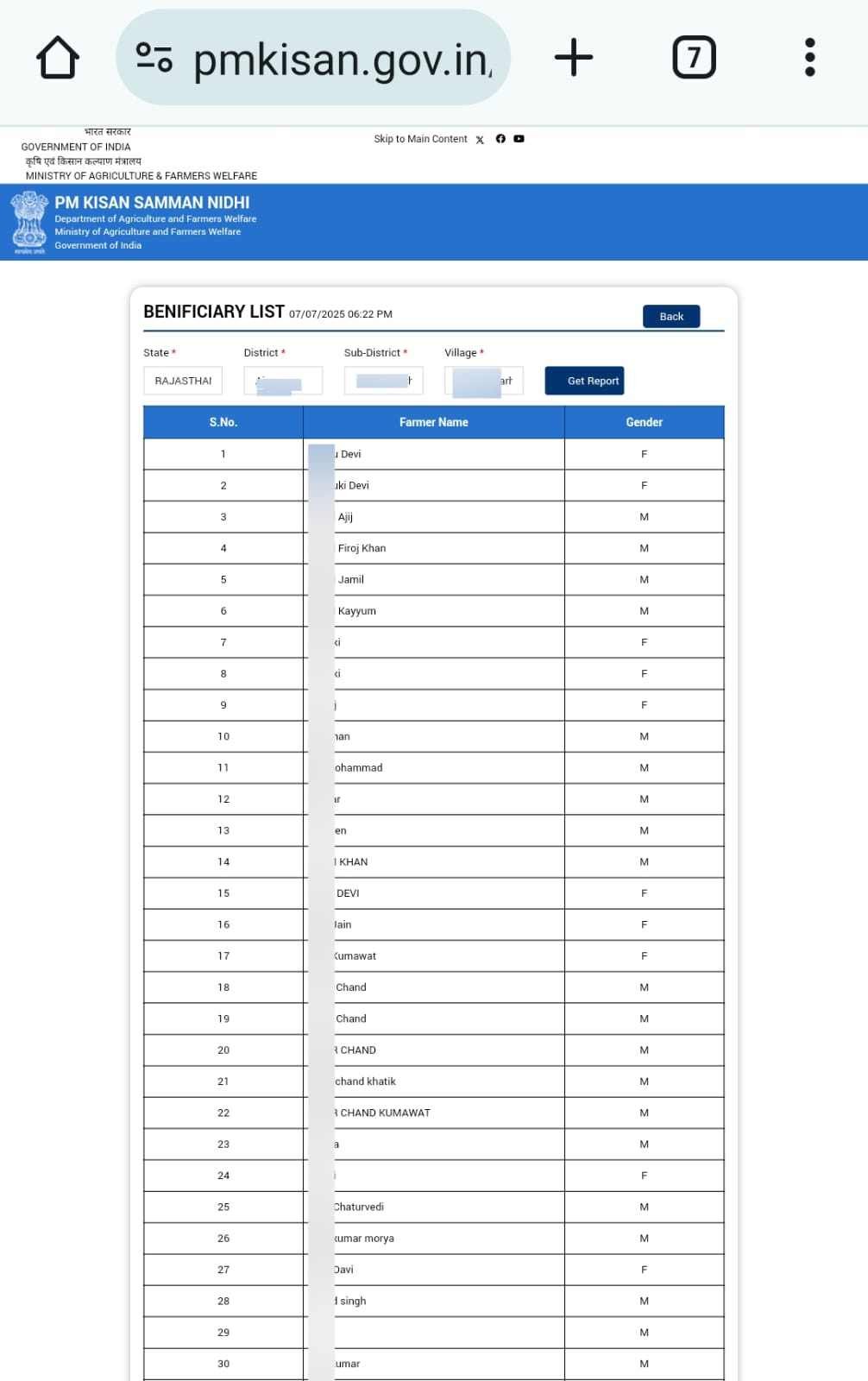The width and height of the screenshot is (868, 1381).
Task: Click the Gender column header
Action: click(644, 422)
